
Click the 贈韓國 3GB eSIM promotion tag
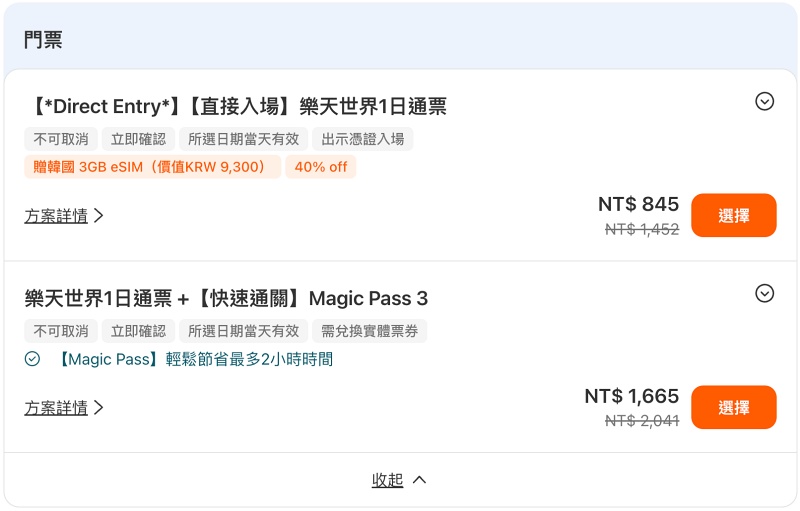click(153, 167)
